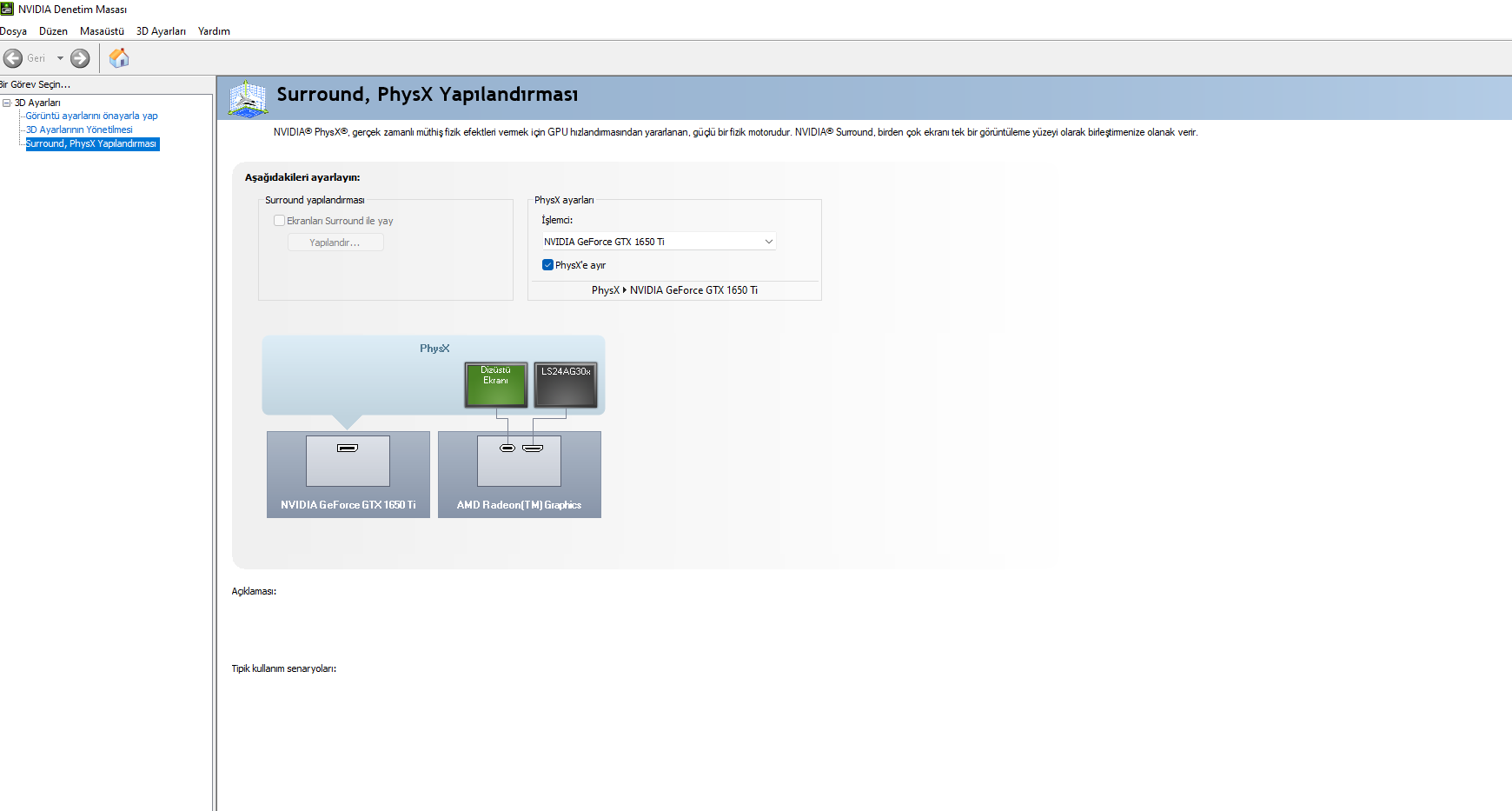This screenshot has height=811, width=1512.
Task: Click the 'Tipik kullanım senaryoları:' label
Action: click(283, 668)
